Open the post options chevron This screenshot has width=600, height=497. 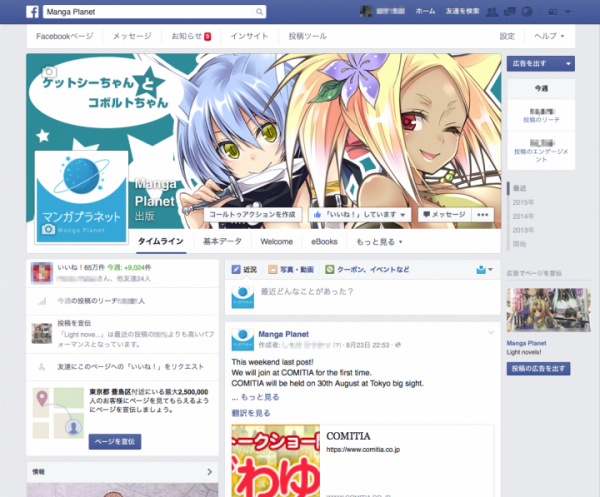click(x=491, y=333)
